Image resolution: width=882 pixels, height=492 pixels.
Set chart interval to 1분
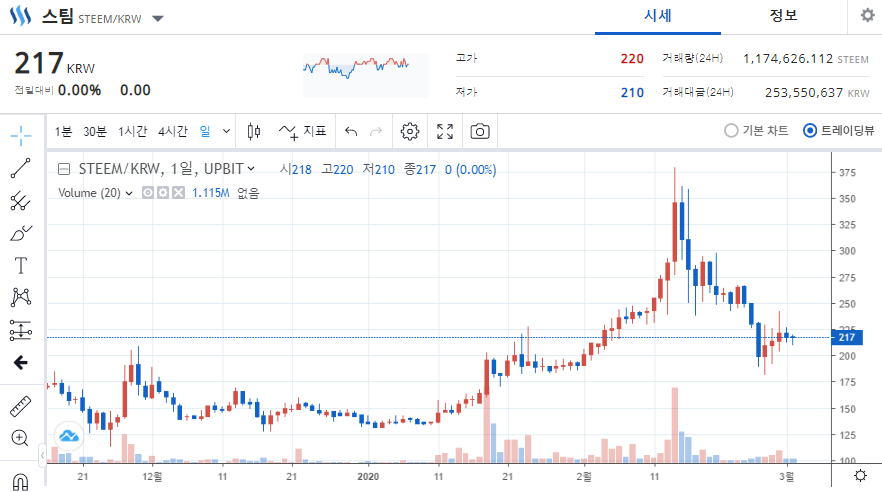pyautogui.click(x=63, y=132)
